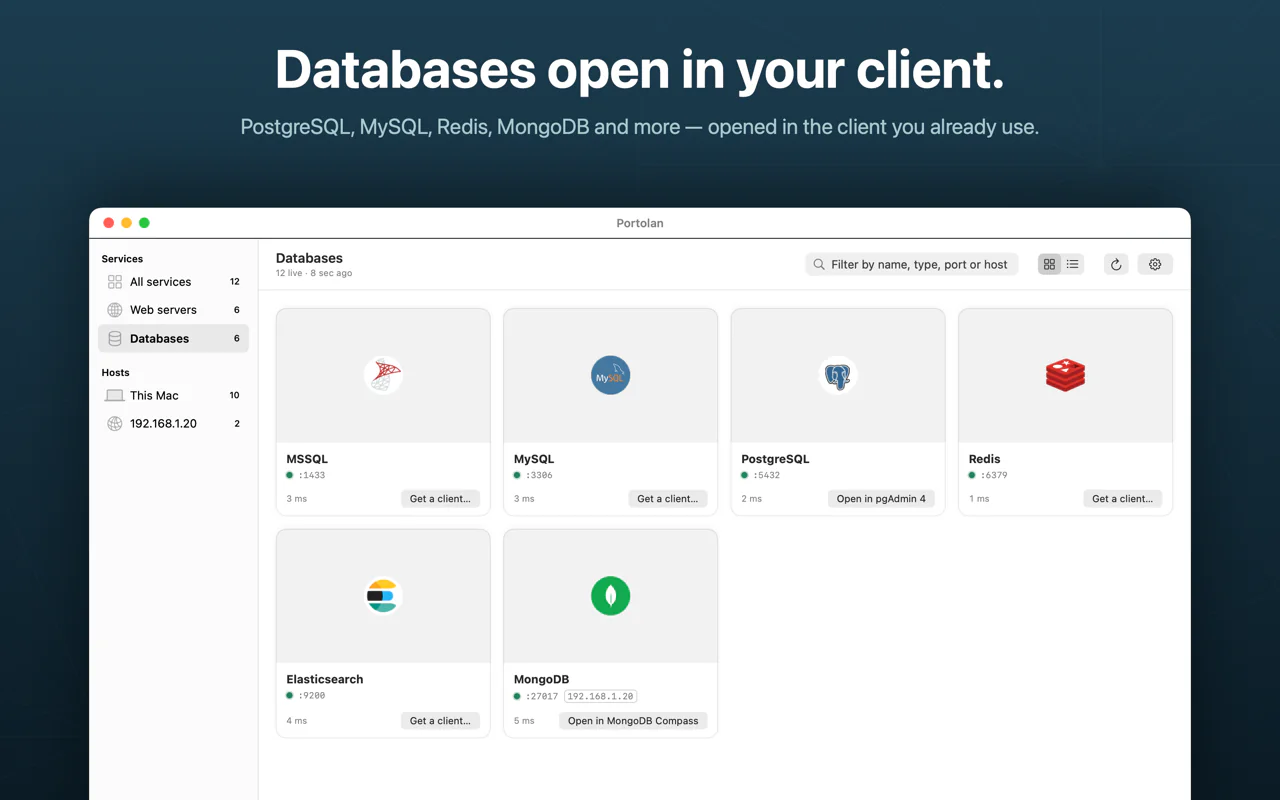Click the 192.168.1.20 host globe icon

coord(115,424)
